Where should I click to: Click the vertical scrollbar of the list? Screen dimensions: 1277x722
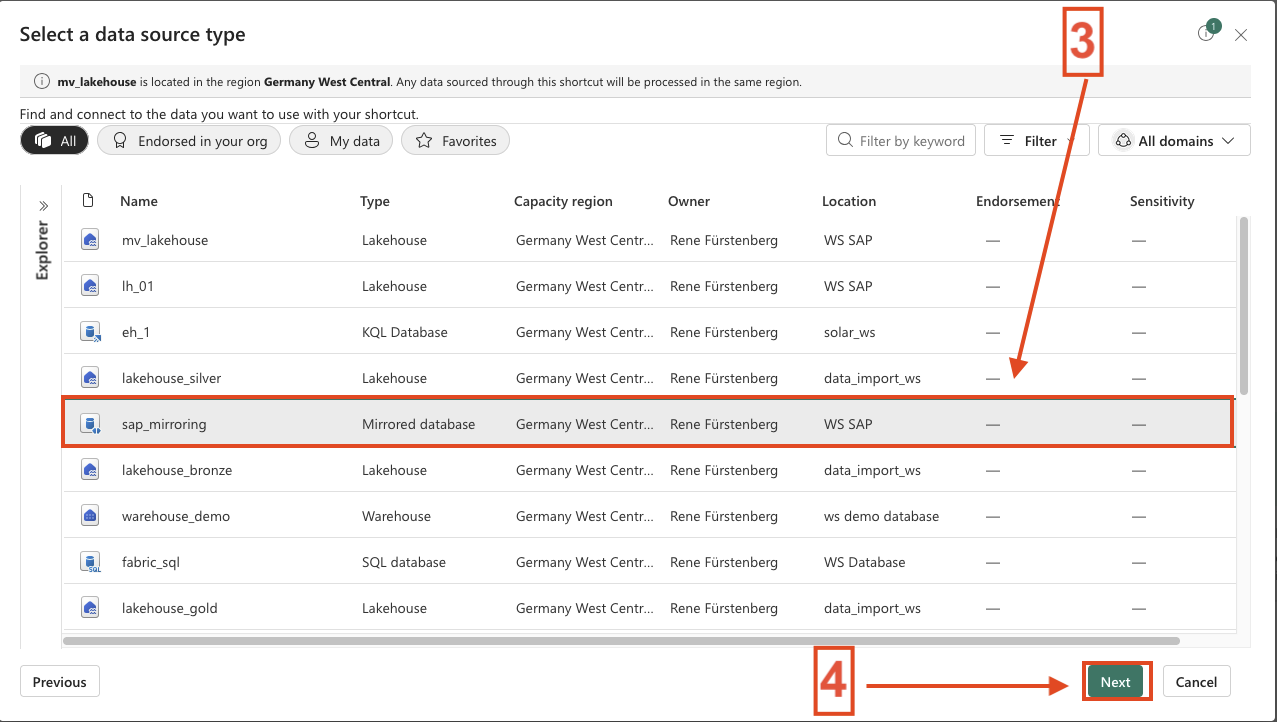click(1243, 305)
